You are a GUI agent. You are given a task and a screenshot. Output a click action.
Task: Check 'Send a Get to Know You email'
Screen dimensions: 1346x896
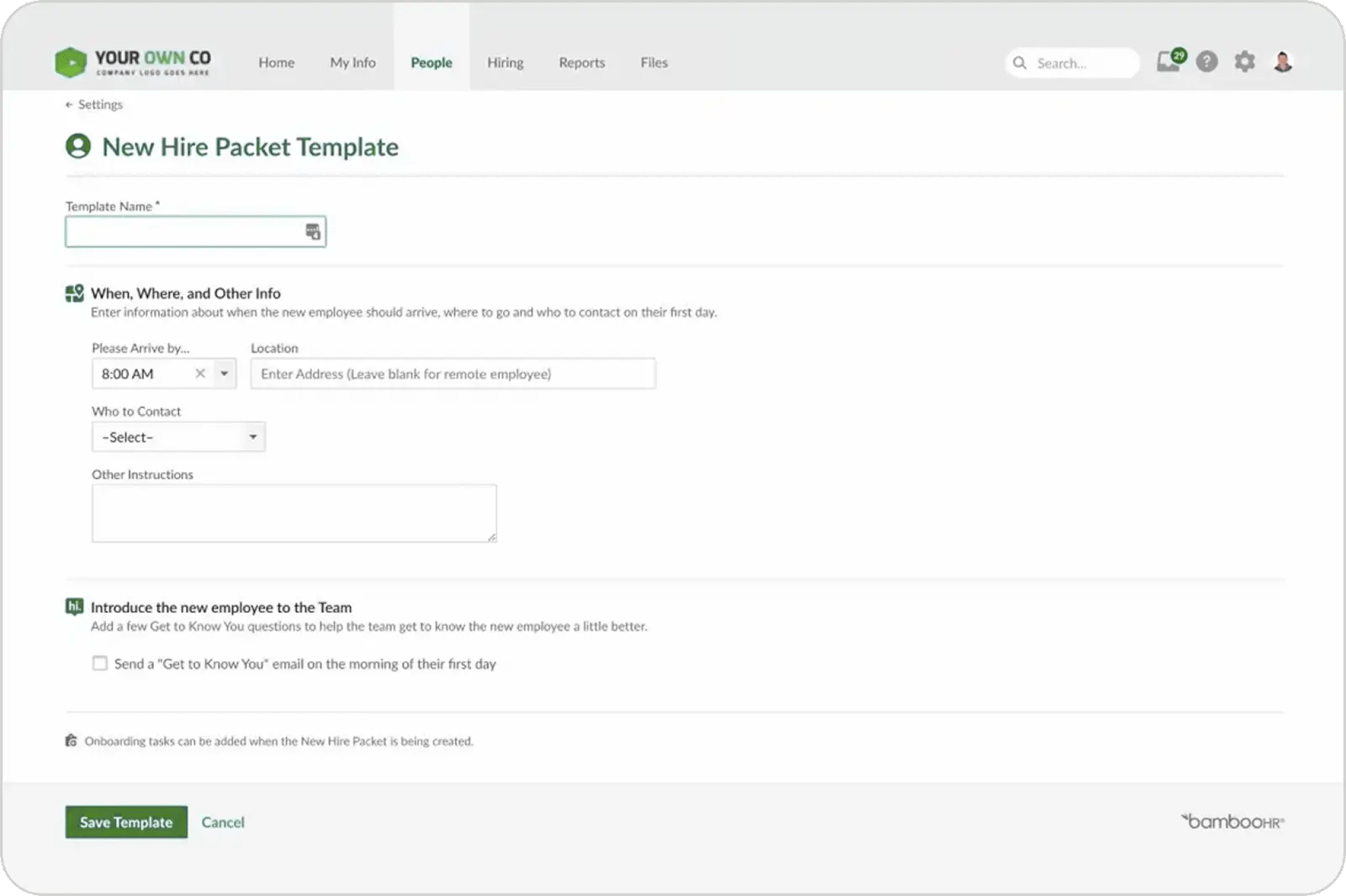99,663
